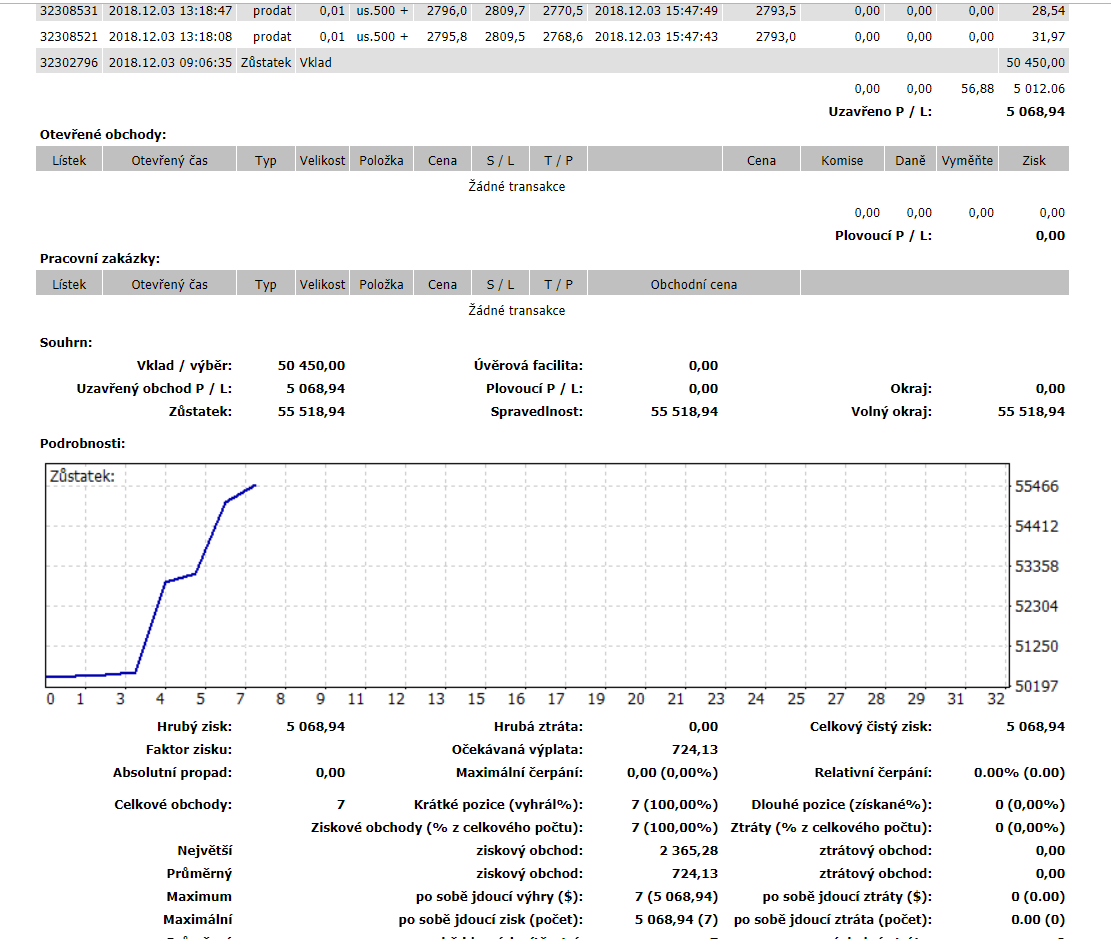This screenshot has width=1111, height=939.
Task: Click the Uzavřený obchod P / L label
Action: tap(154, 388)
